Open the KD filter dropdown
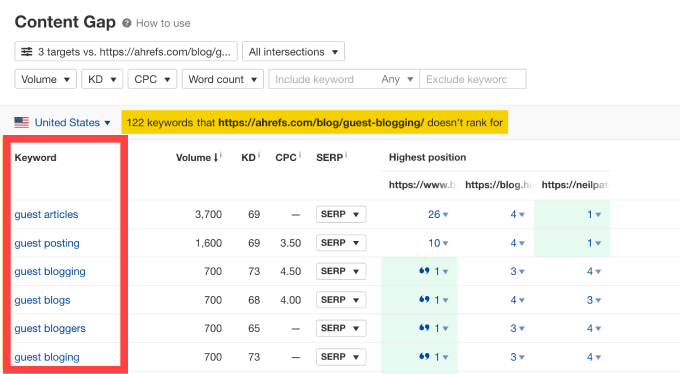The height and width of the screenshot is (374, 680). tap(102, 79)
